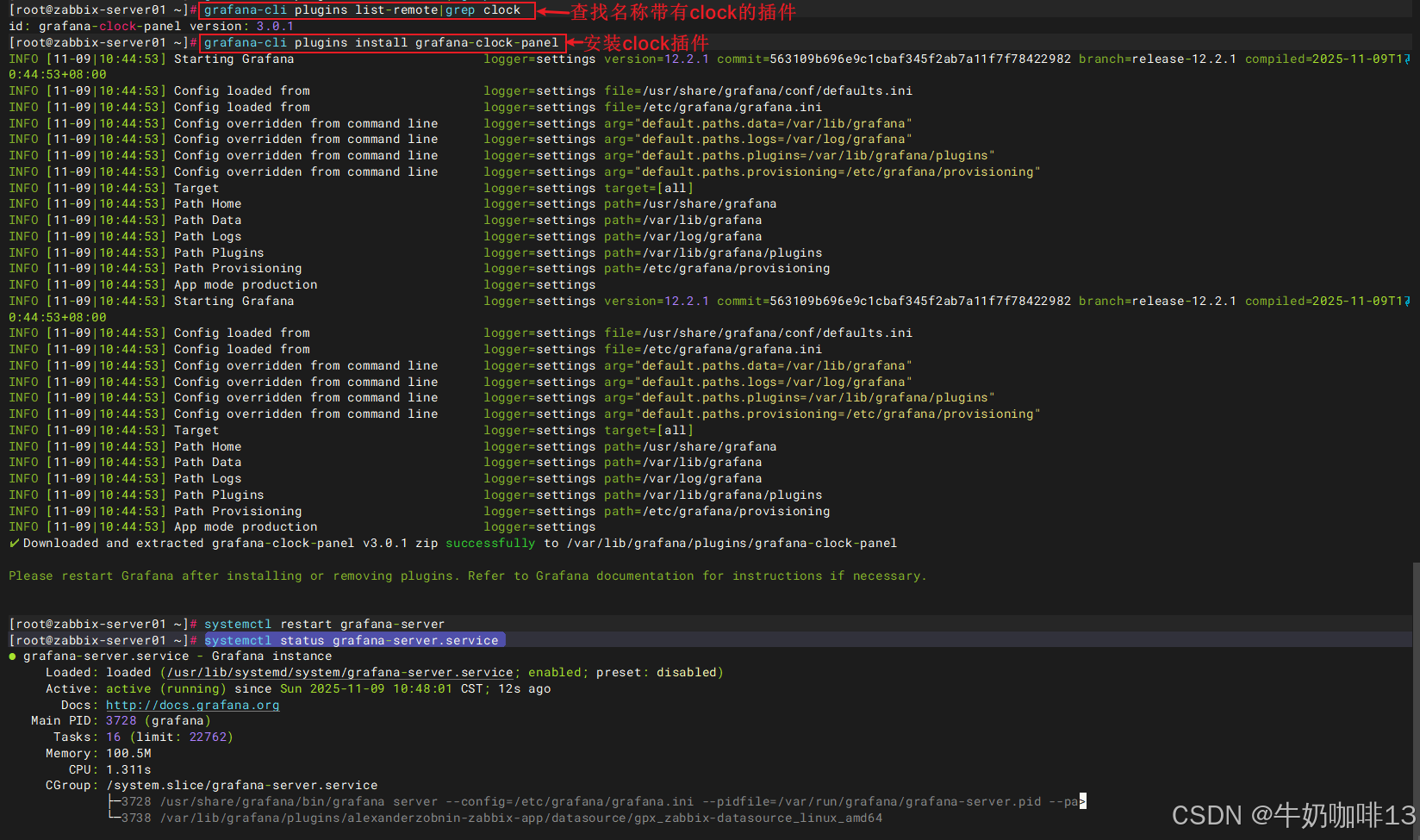Image resolution: width=1420 pixels, height=840 pixels.
Task: Click 'systemctl restart grafana-server' command
Action: (x=324, y=624)
